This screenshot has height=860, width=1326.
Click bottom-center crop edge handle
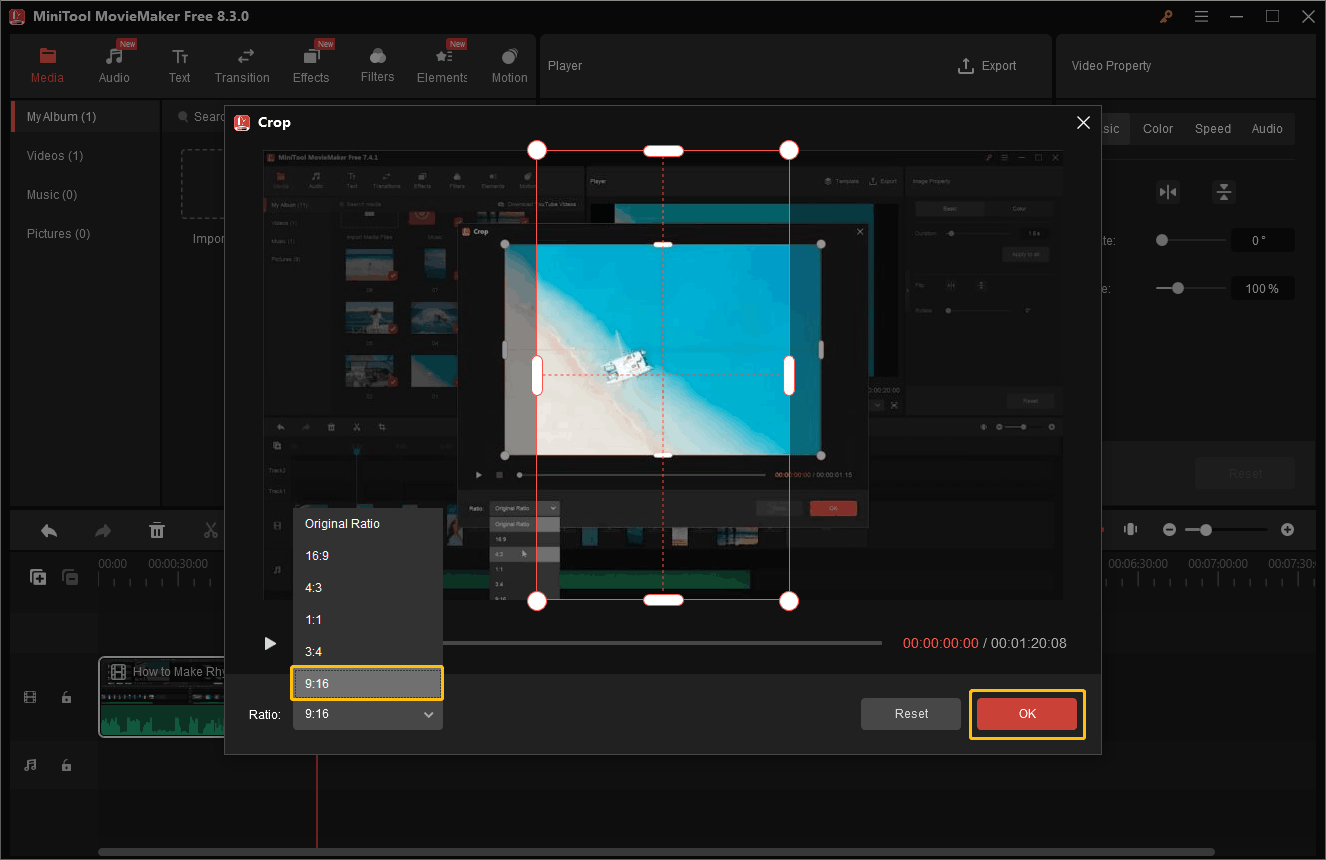(663, 600)
